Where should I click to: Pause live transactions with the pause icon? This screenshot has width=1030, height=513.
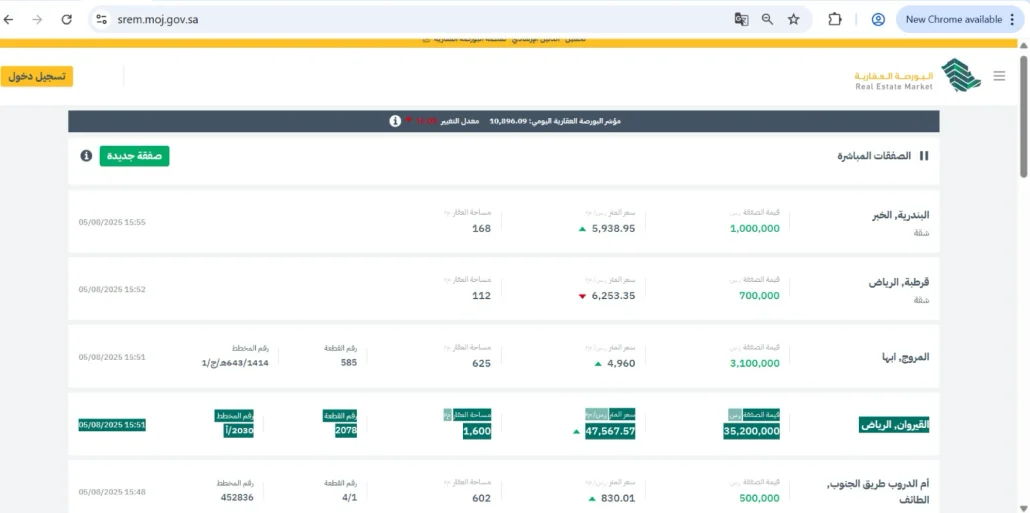(x=924, y=156)
